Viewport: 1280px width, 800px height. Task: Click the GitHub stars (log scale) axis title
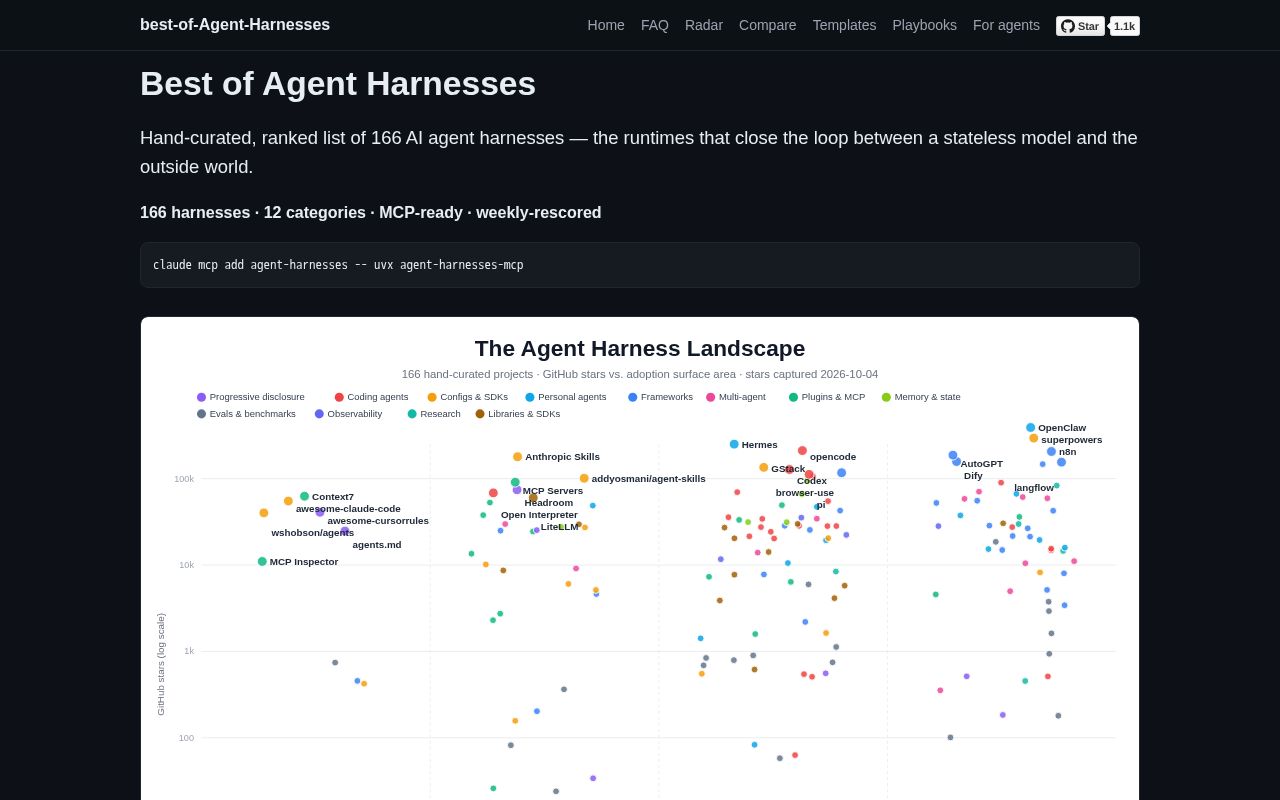[x=161, y=664]
